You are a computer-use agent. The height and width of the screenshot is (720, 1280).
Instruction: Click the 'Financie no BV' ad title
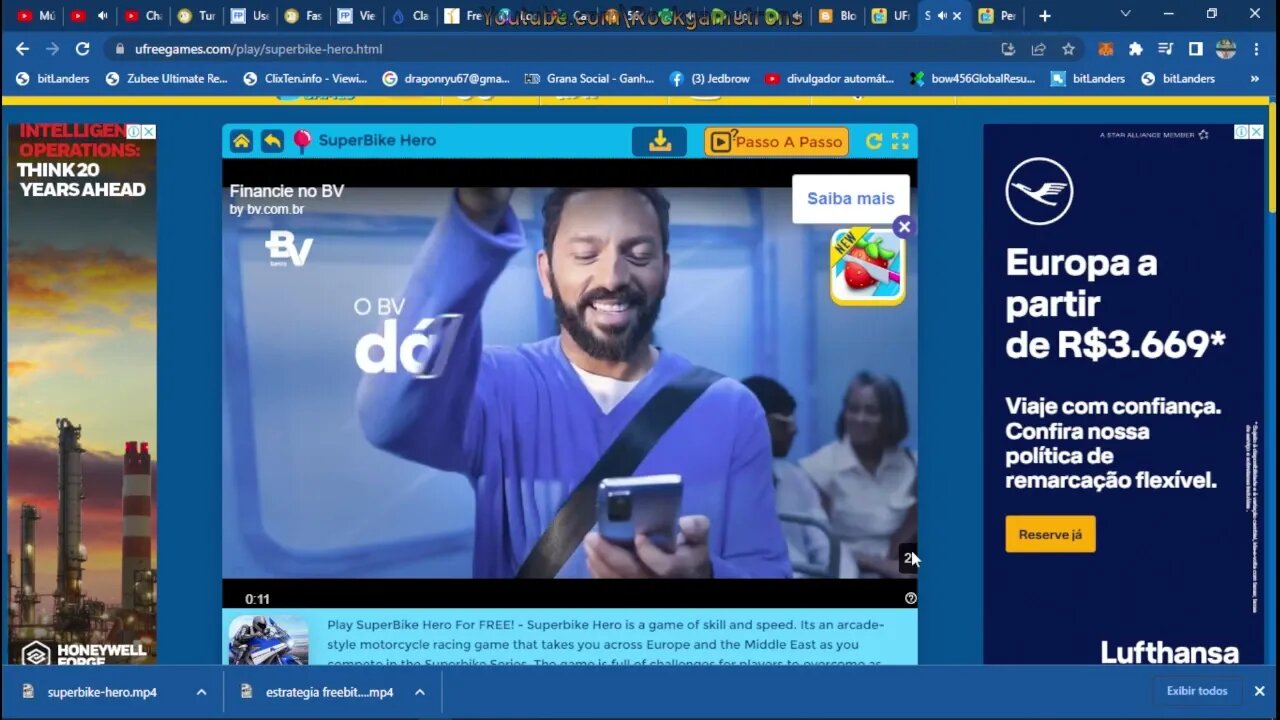click(x=287, y=191)
